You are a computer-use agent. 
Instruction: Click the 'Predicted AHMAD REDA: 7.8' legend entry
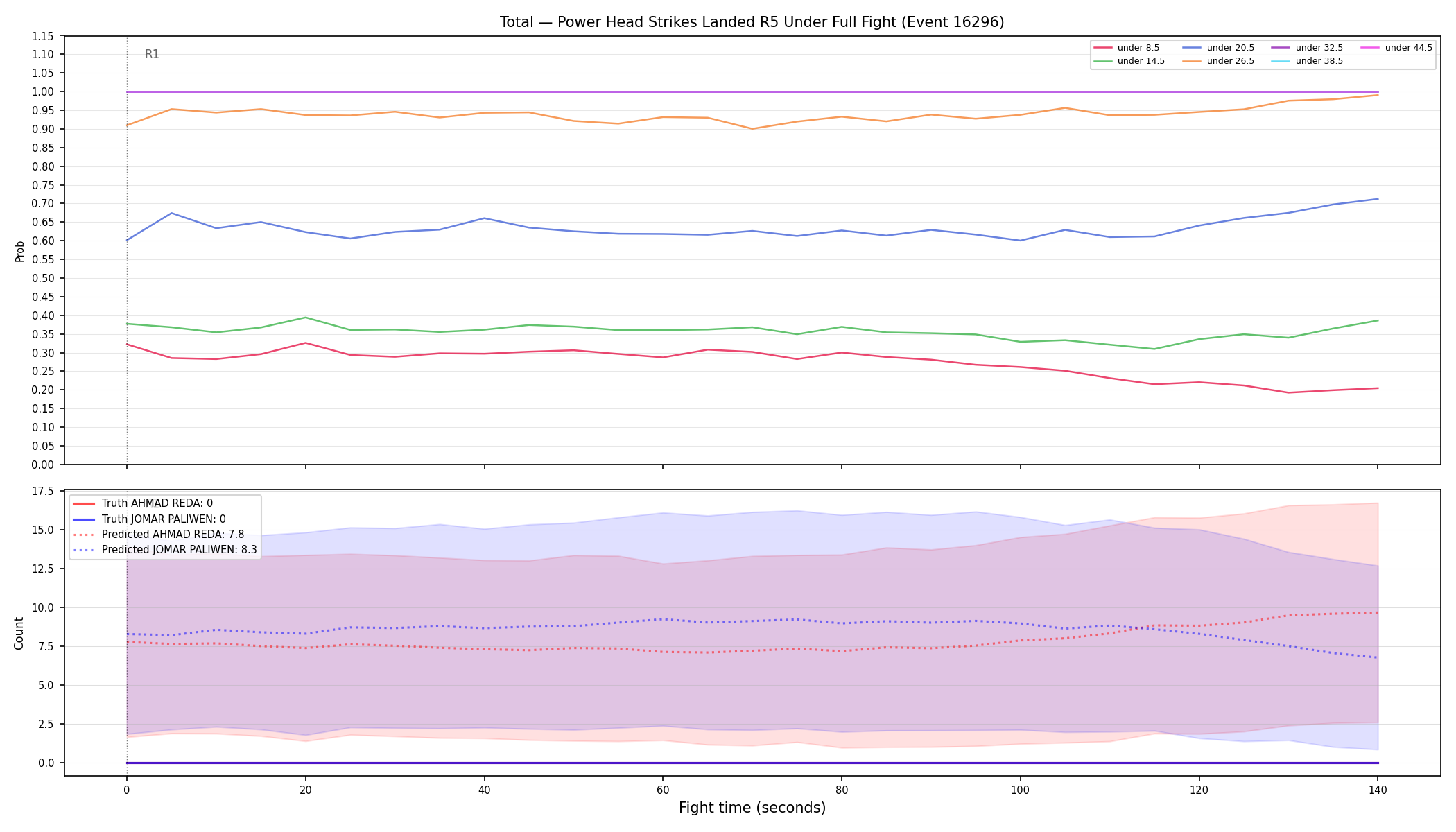159,535
